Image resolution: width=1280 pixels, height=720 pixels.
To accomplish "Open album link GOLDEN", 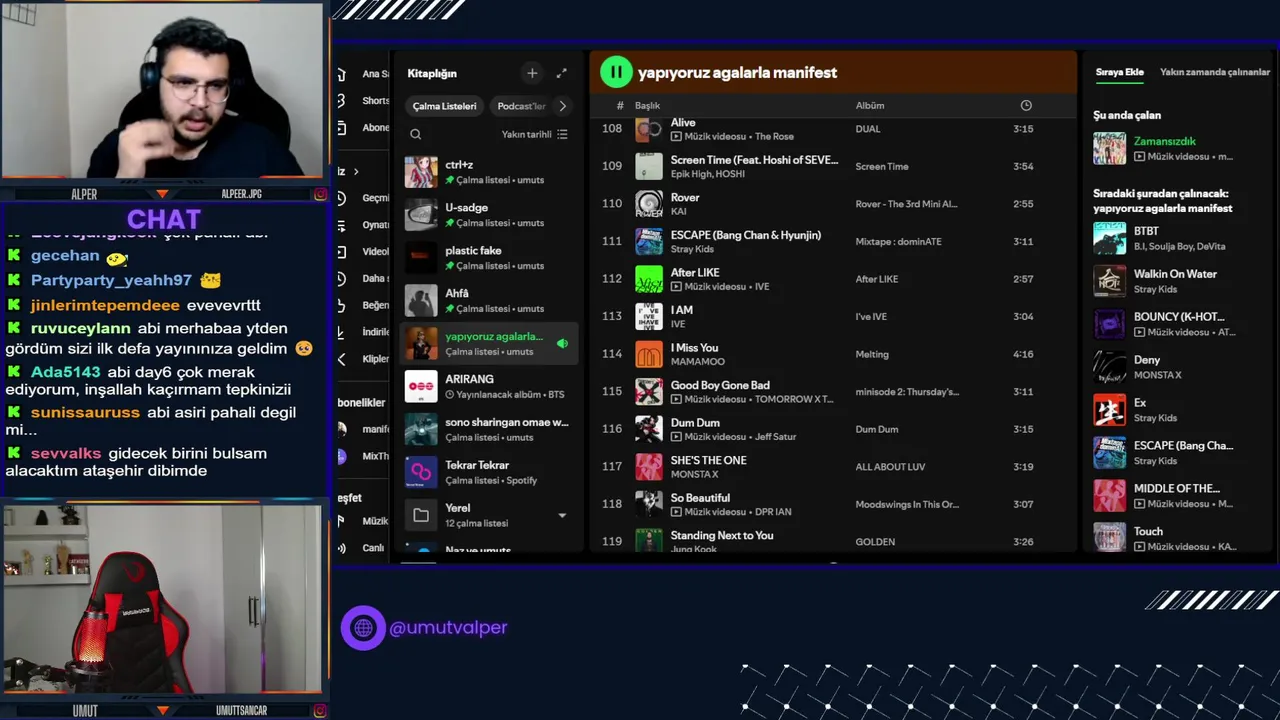I will [x=875, y=541].
